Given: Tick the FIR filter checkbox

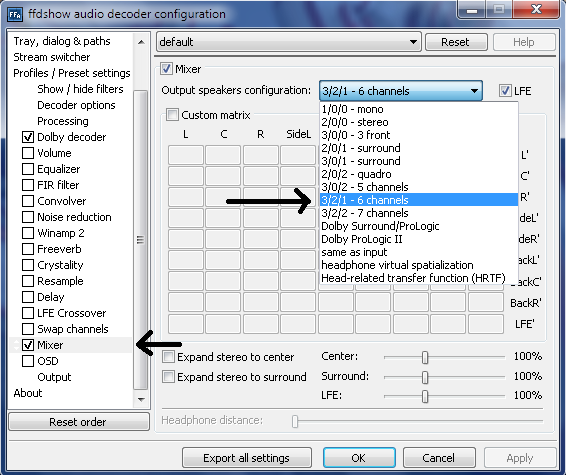Looking at the screenshot, I should point(28,185).
